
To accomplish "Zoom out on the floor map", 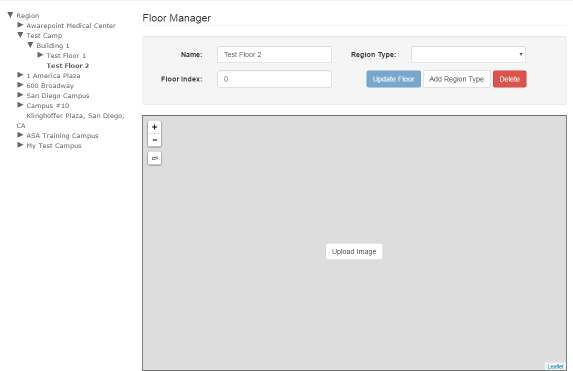I will click(x=155, y=140).
